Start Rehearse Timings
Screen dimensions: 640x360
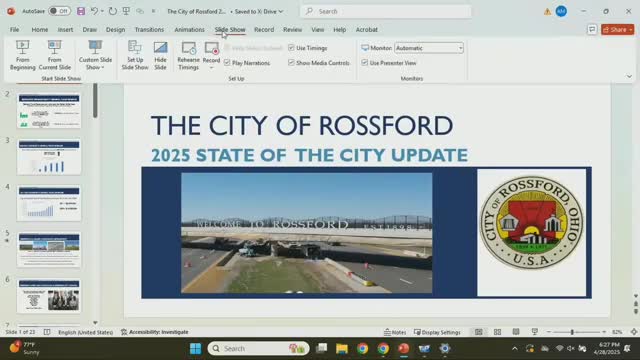tap(188, 55)
